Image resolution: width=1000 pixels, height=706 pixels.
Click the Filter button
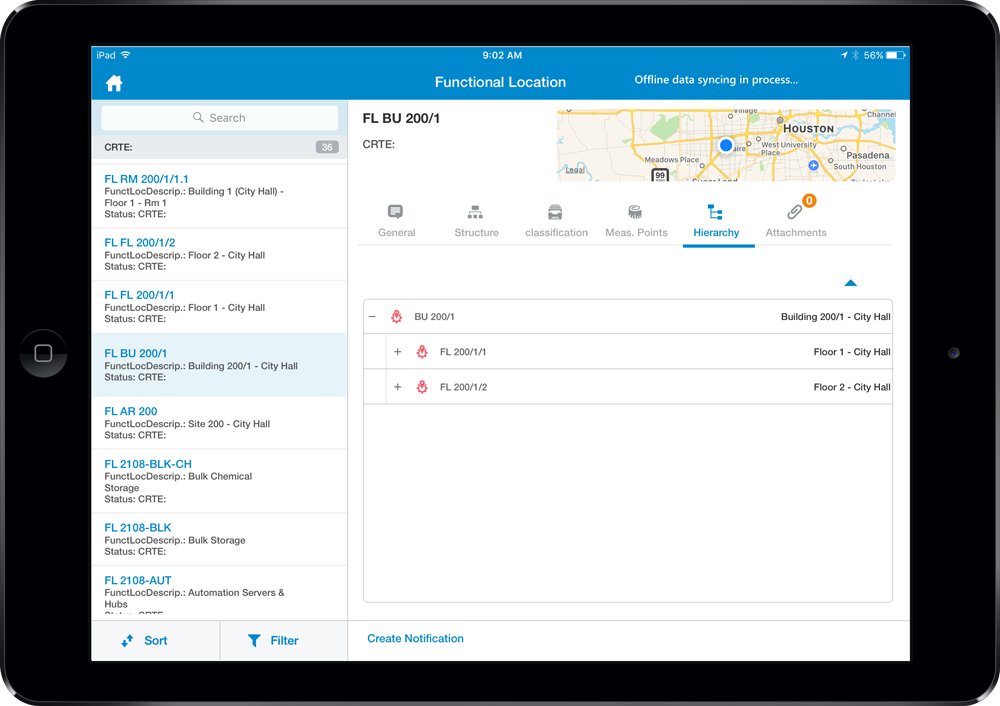[284, 640]
